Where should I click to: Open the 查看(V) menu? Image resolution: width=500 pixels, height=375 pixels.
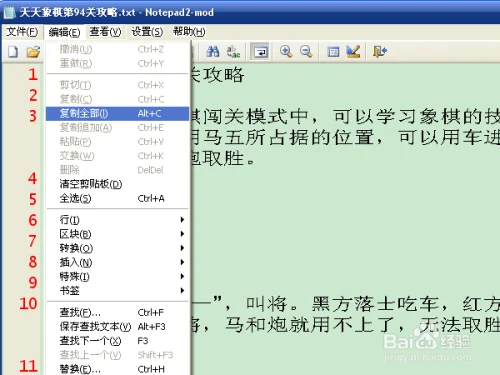point(105,32)
